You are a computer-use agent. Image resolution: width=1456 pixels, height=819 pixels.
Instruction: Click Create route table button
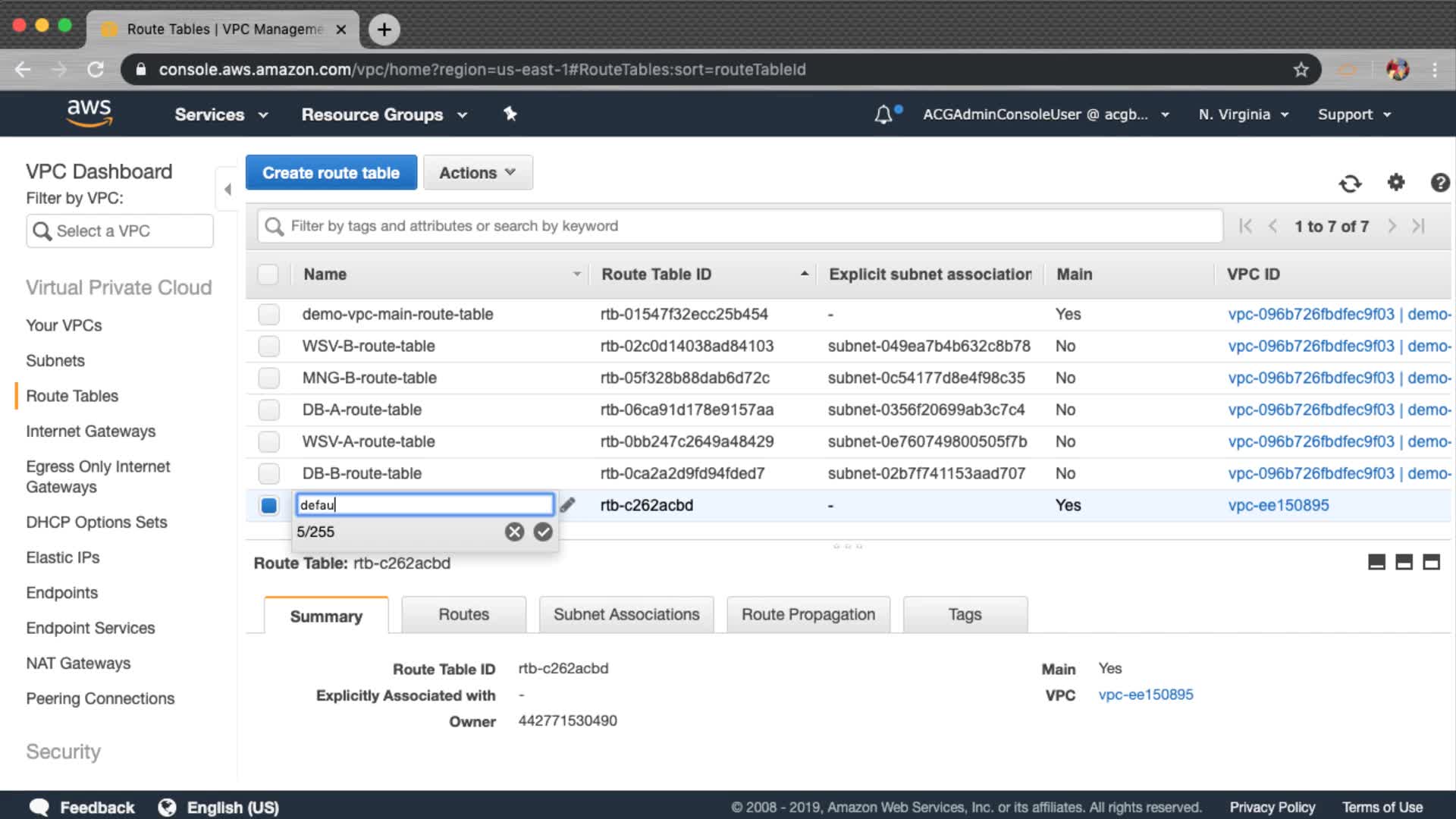331,173
